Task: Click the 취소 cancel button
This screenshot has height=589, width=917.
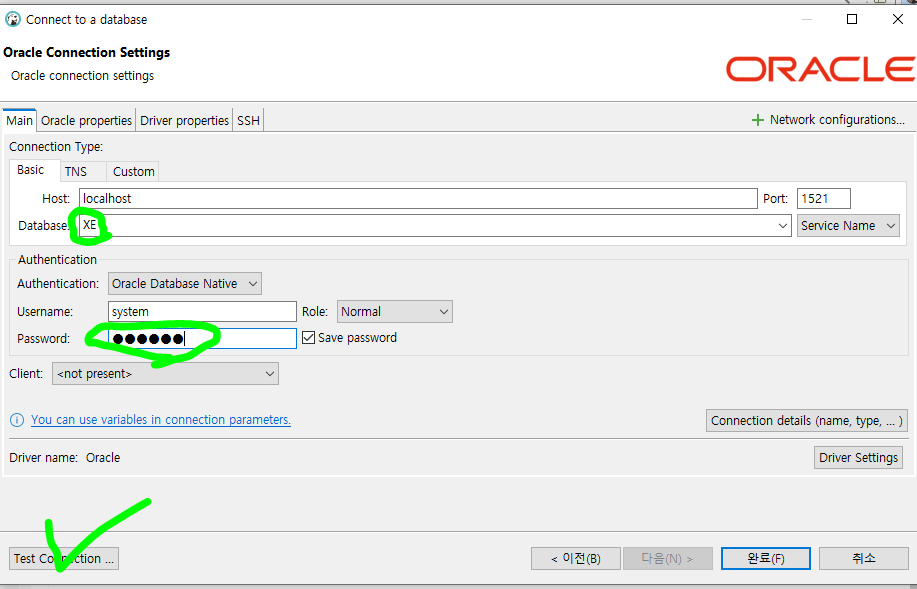Action: pos(864,559)
